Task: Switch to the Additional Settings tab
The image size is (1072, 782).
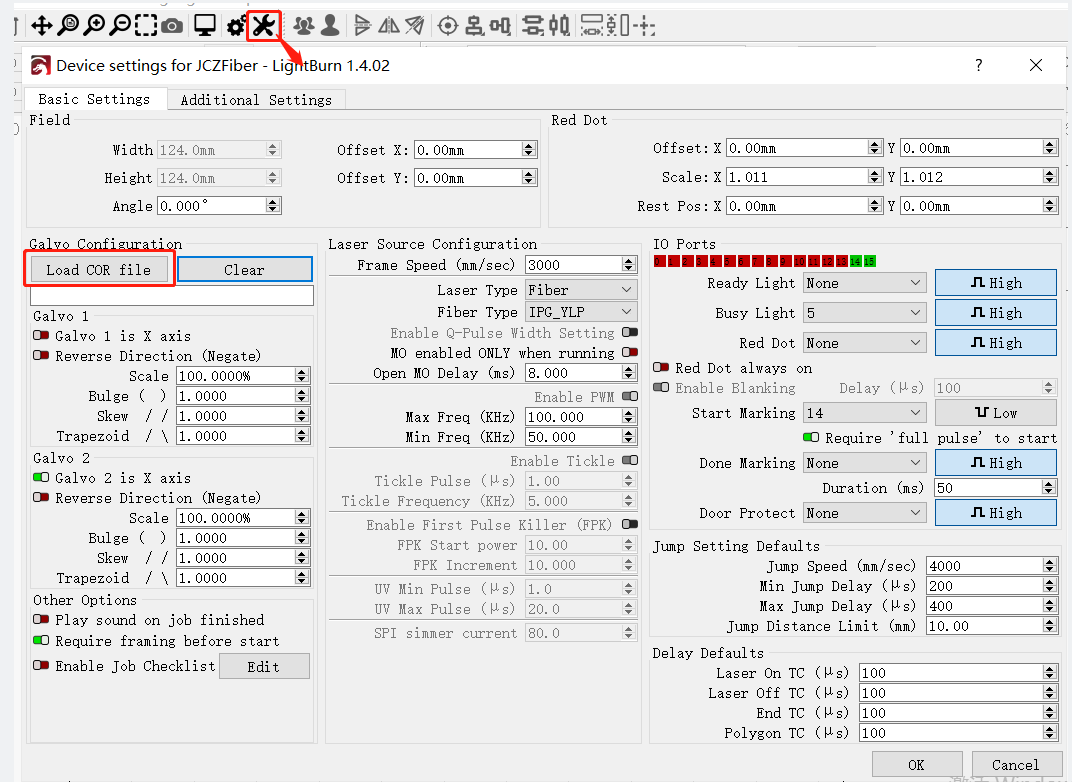Action: (256, 100)
